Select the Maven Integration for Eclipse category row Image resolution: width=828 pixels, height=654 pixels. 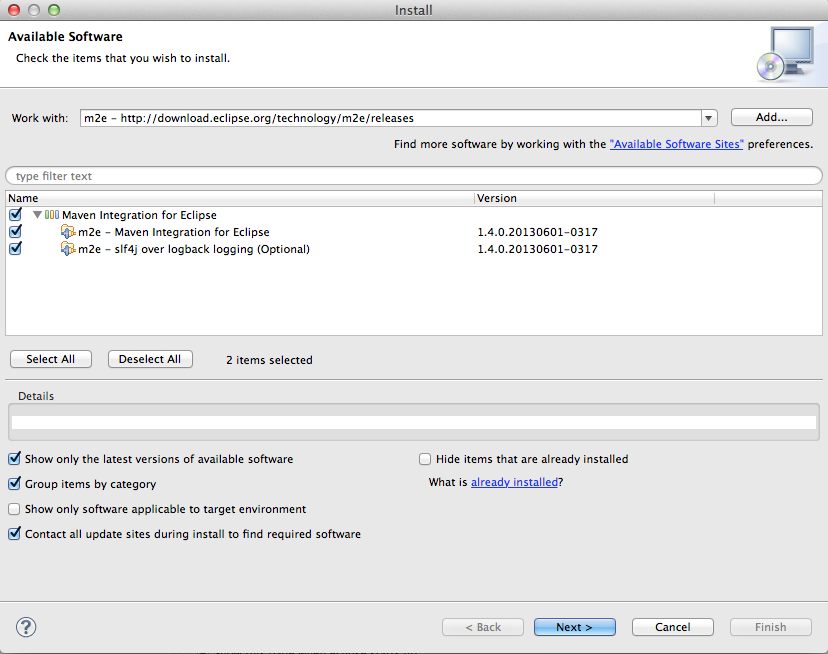(414, 215)
